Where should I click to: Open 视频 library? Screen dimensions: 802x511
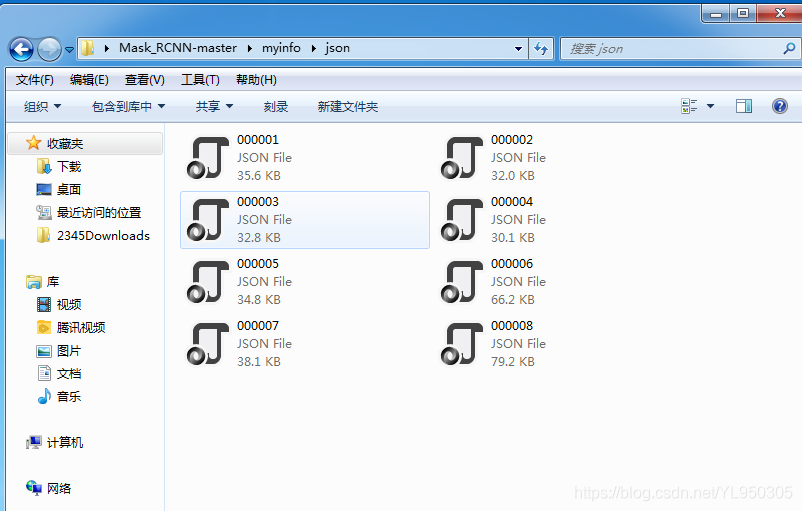tap(69, 304)
